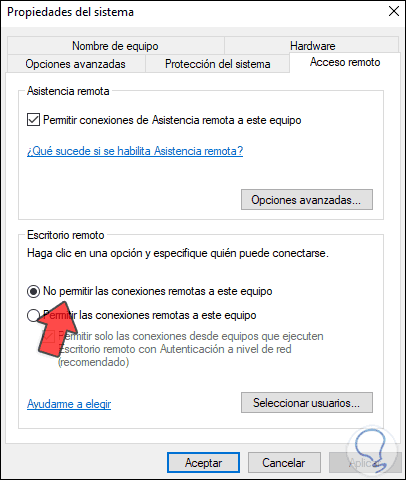The width and height of the screenshot is (406, 480).
Task: Toggle the Autenticación a nivel de red checkbox
Action: (49, 336)
